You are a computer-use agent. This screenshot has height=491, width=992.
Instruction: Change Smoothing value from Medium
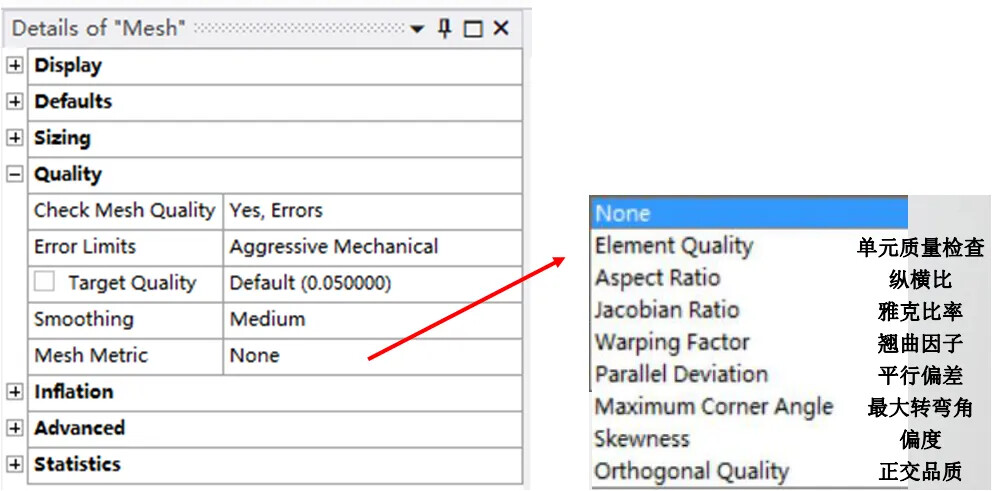pyautogui.click(x=371, y=319)
